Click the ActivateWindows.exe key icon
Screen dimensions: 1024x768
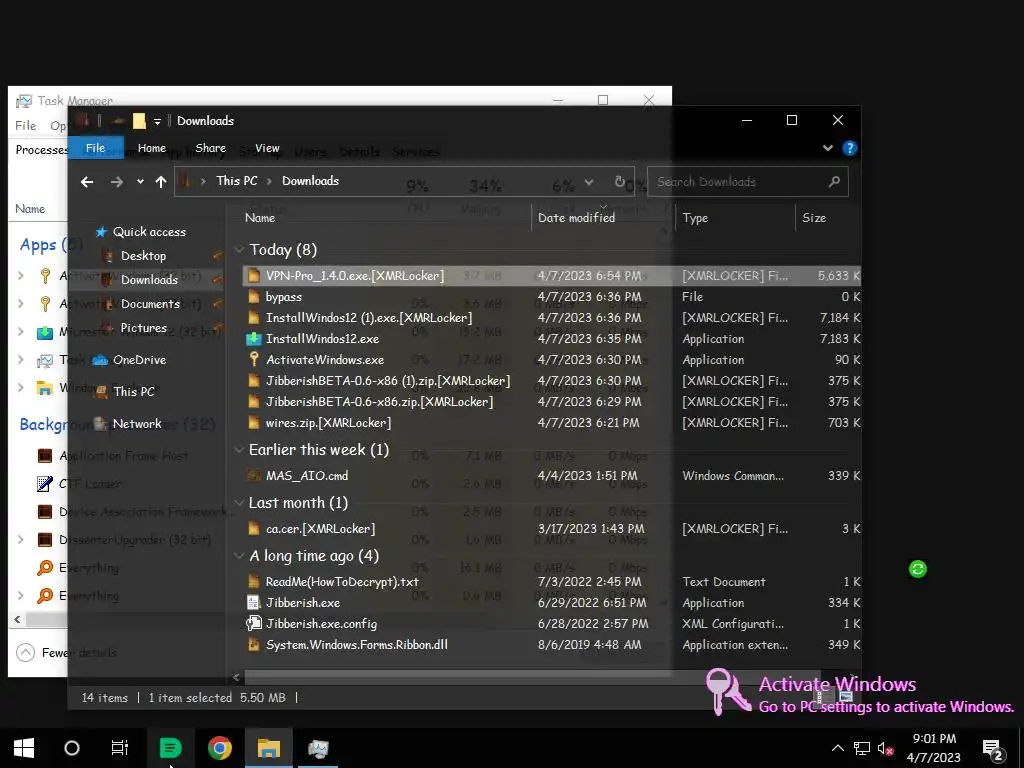[254, 359]
